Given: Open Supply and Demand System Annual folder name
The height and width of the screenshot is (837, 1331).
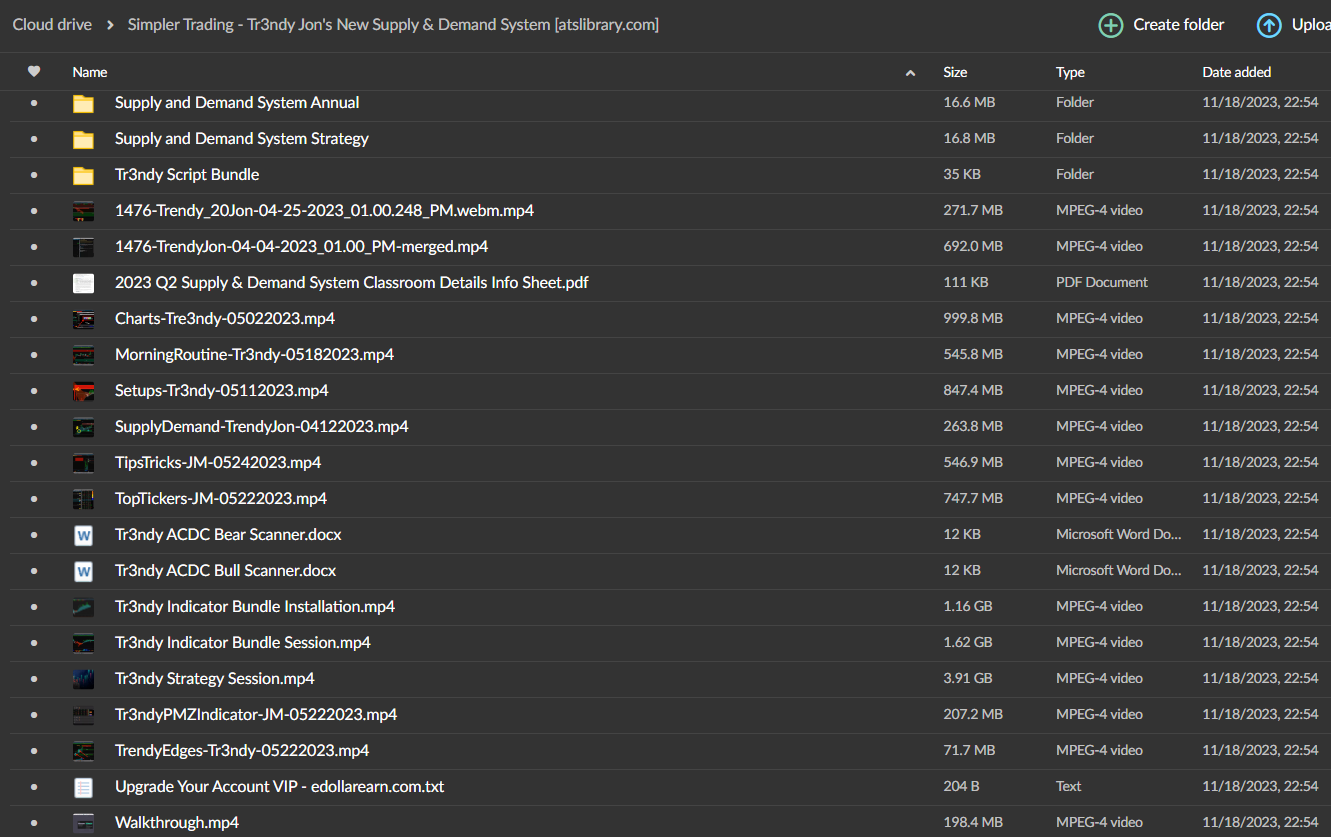Looking at the screenshot, I should 237,103.
